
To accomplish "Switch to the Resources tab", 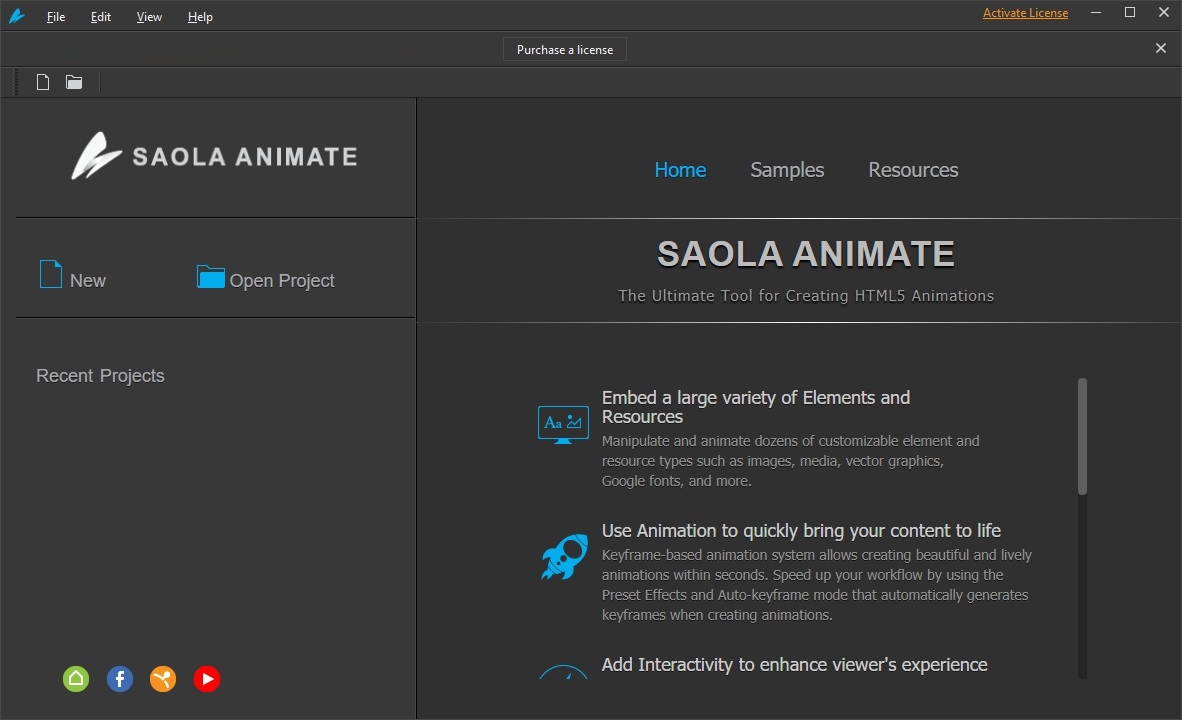I will point(912,170).
